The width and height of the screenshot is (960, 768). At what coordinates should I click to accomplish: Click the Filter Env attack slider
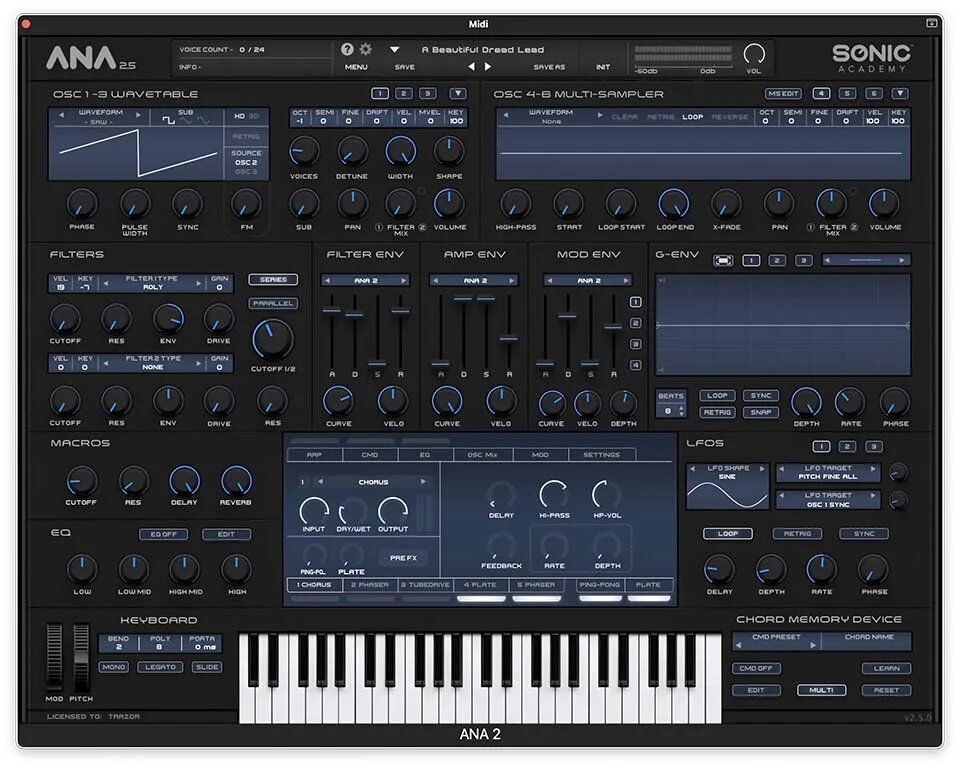pyautogui.click(x=332, y=311)
